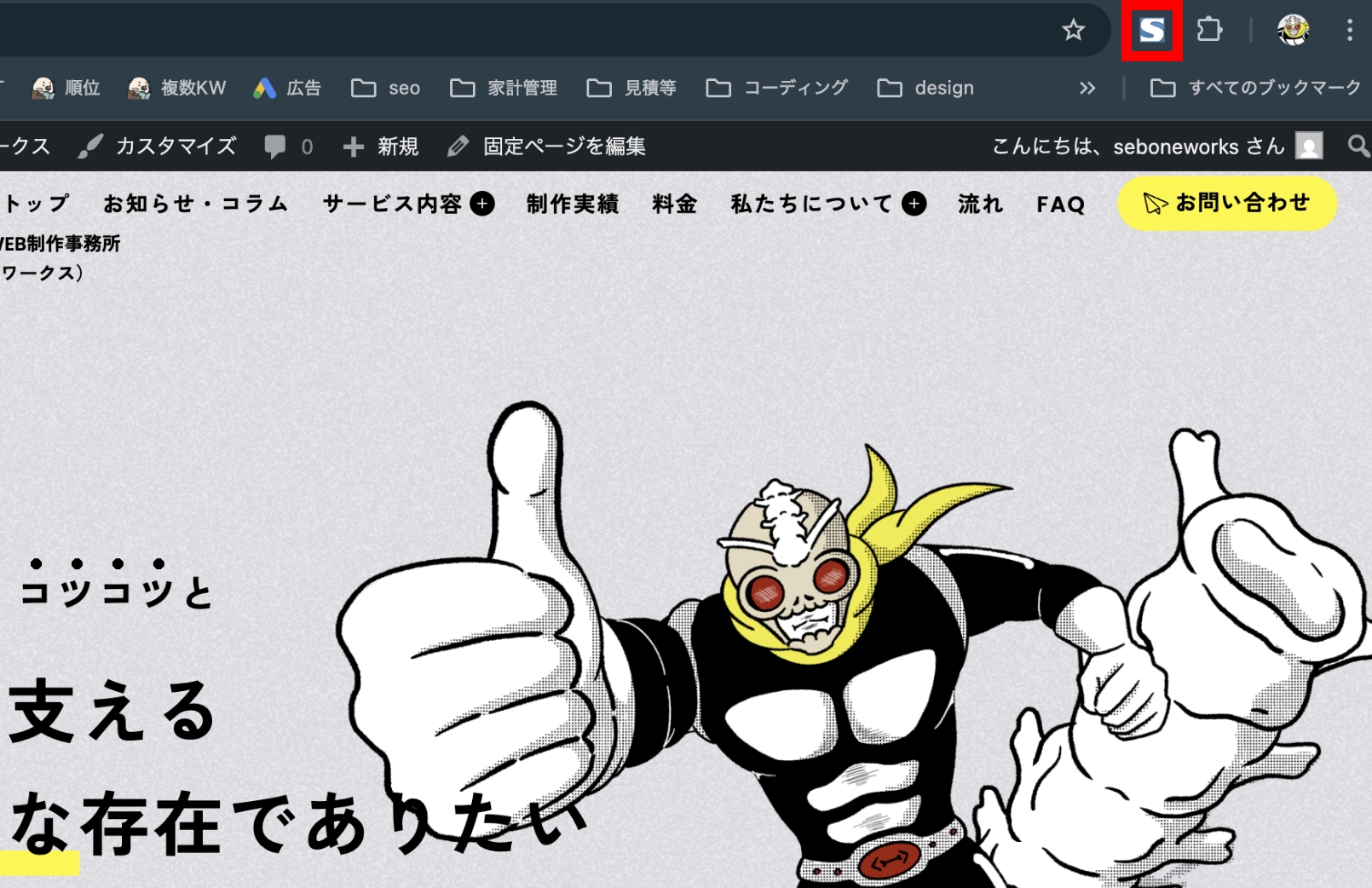Select 固定ページを編集 in the admin bar
The image size is (1372, 888).
pos(546,147)
